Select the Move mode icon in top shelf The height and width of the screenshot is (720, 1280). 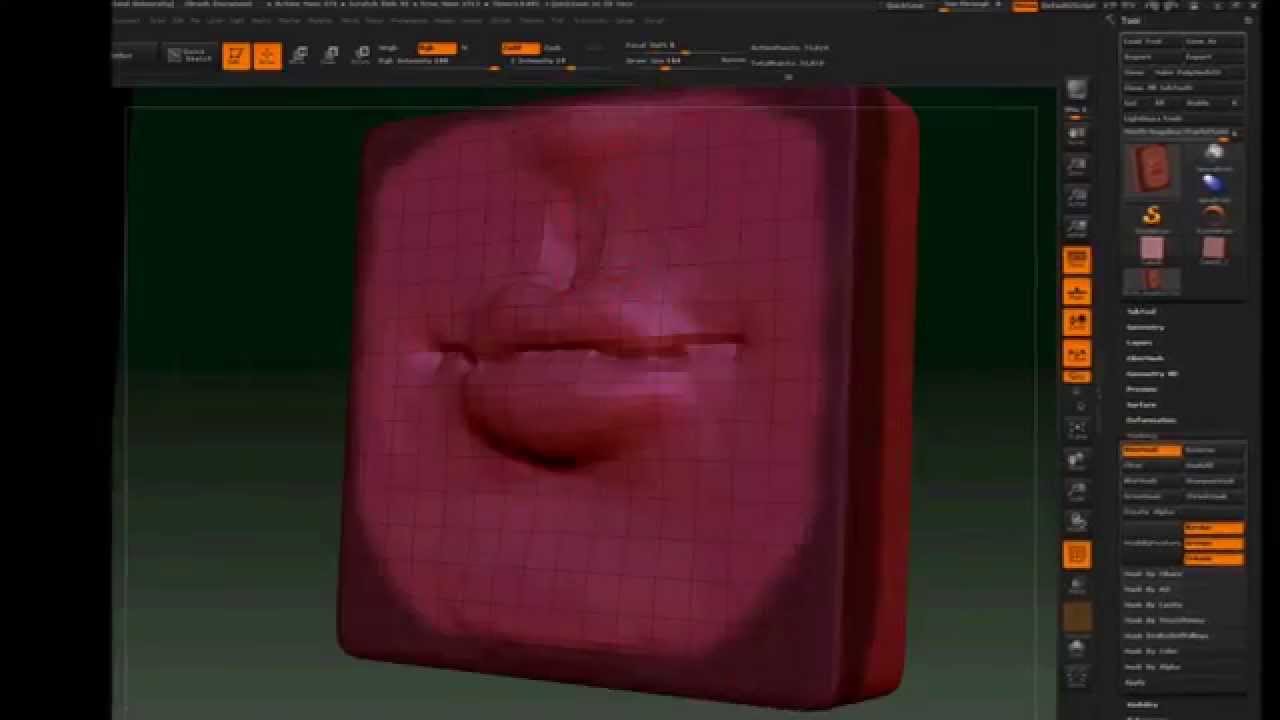298,56
